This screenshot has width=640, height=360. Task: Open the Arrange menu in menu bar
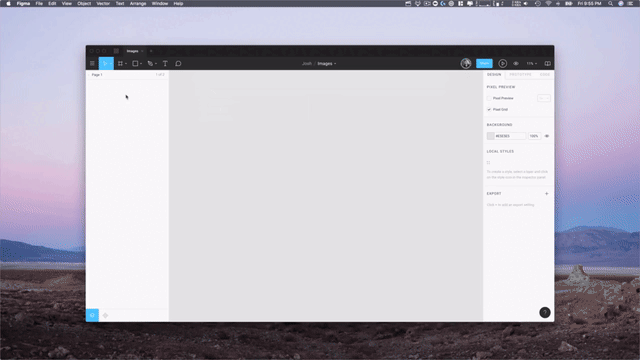138,3
